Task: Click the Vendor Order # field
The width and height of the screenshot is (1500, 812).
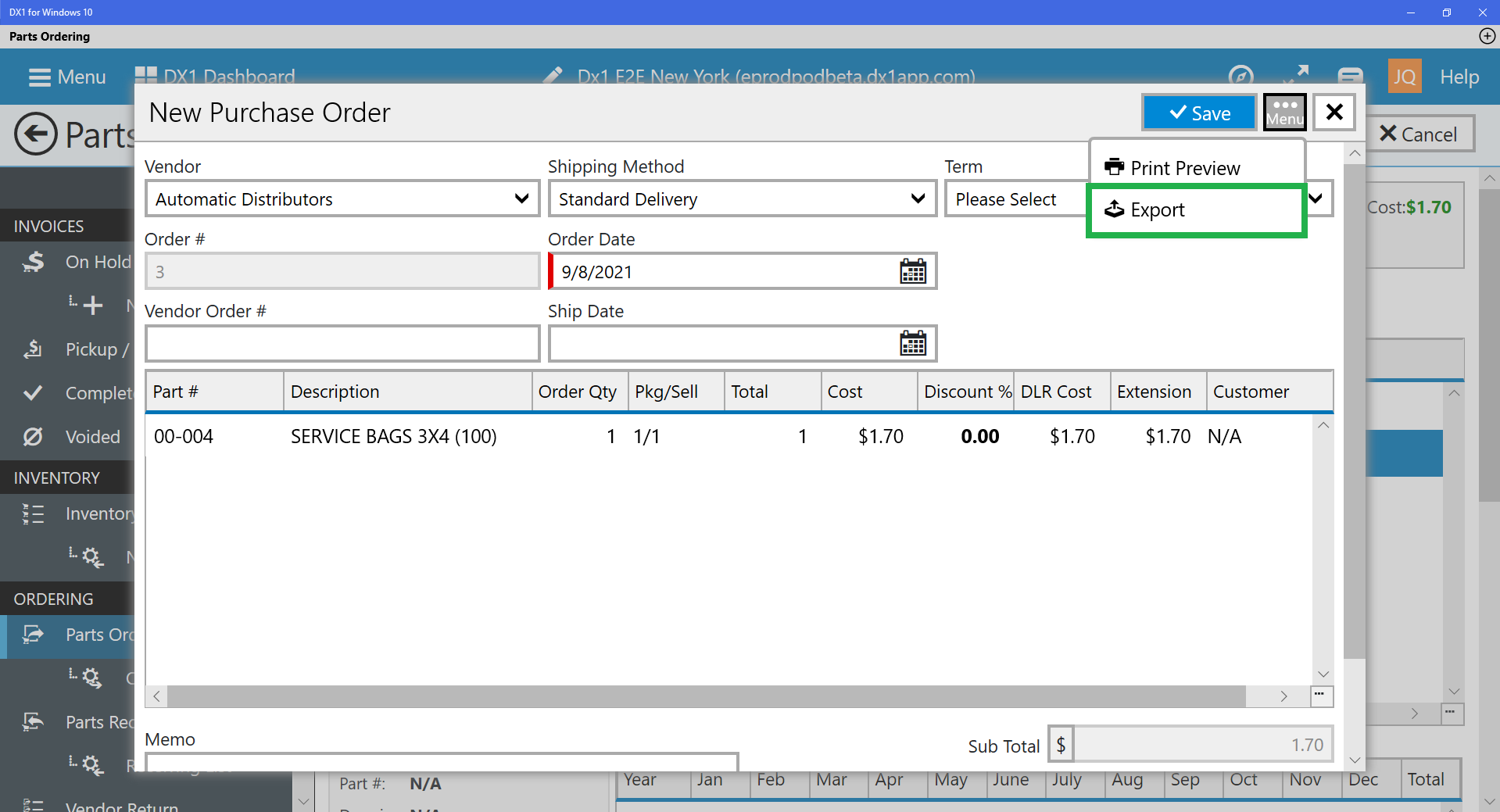Action: pos(342,343)
